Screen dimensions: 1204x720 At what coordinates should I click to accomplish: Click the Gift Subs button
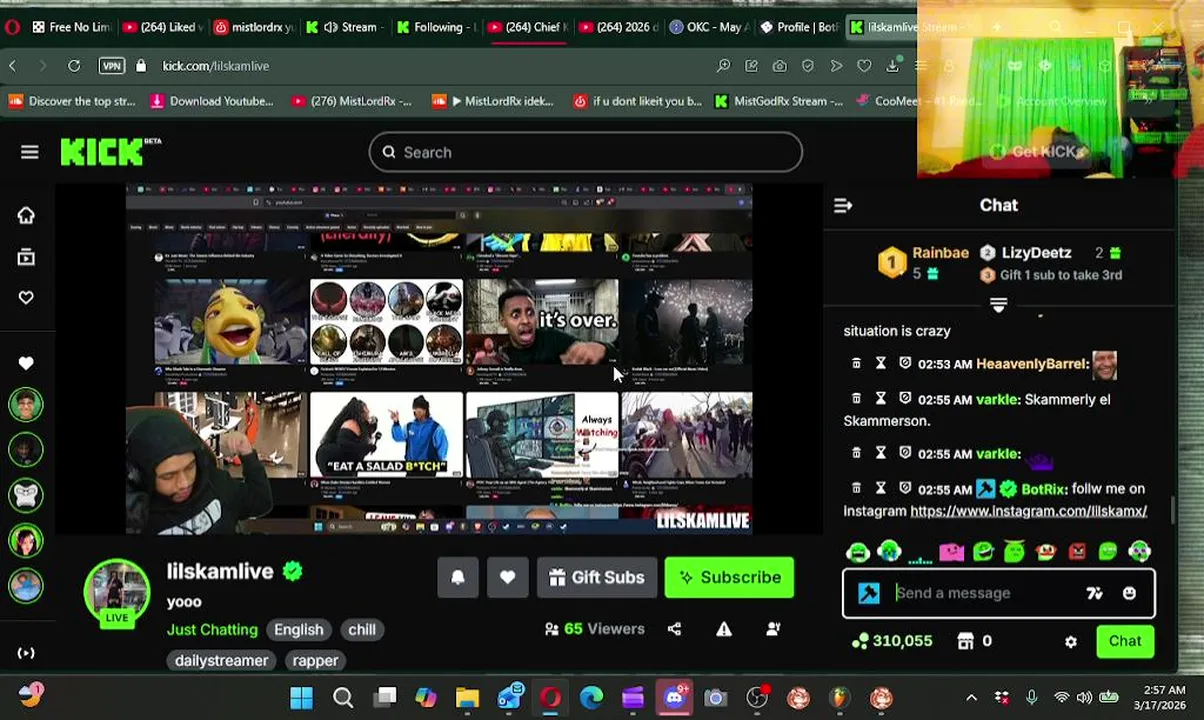click(597, 577)
